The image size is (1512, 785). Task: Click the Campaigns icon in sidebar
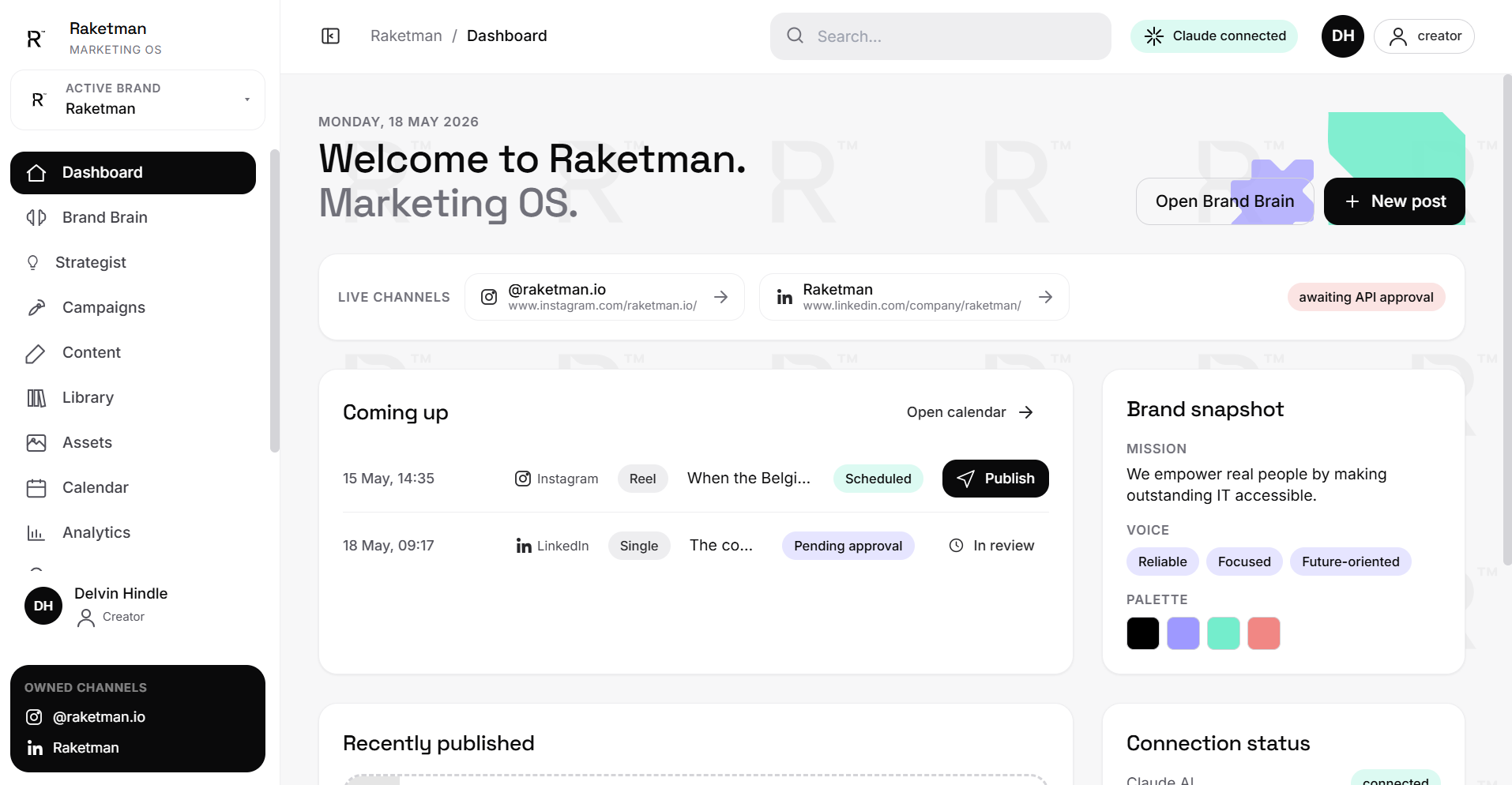point(36,307)
